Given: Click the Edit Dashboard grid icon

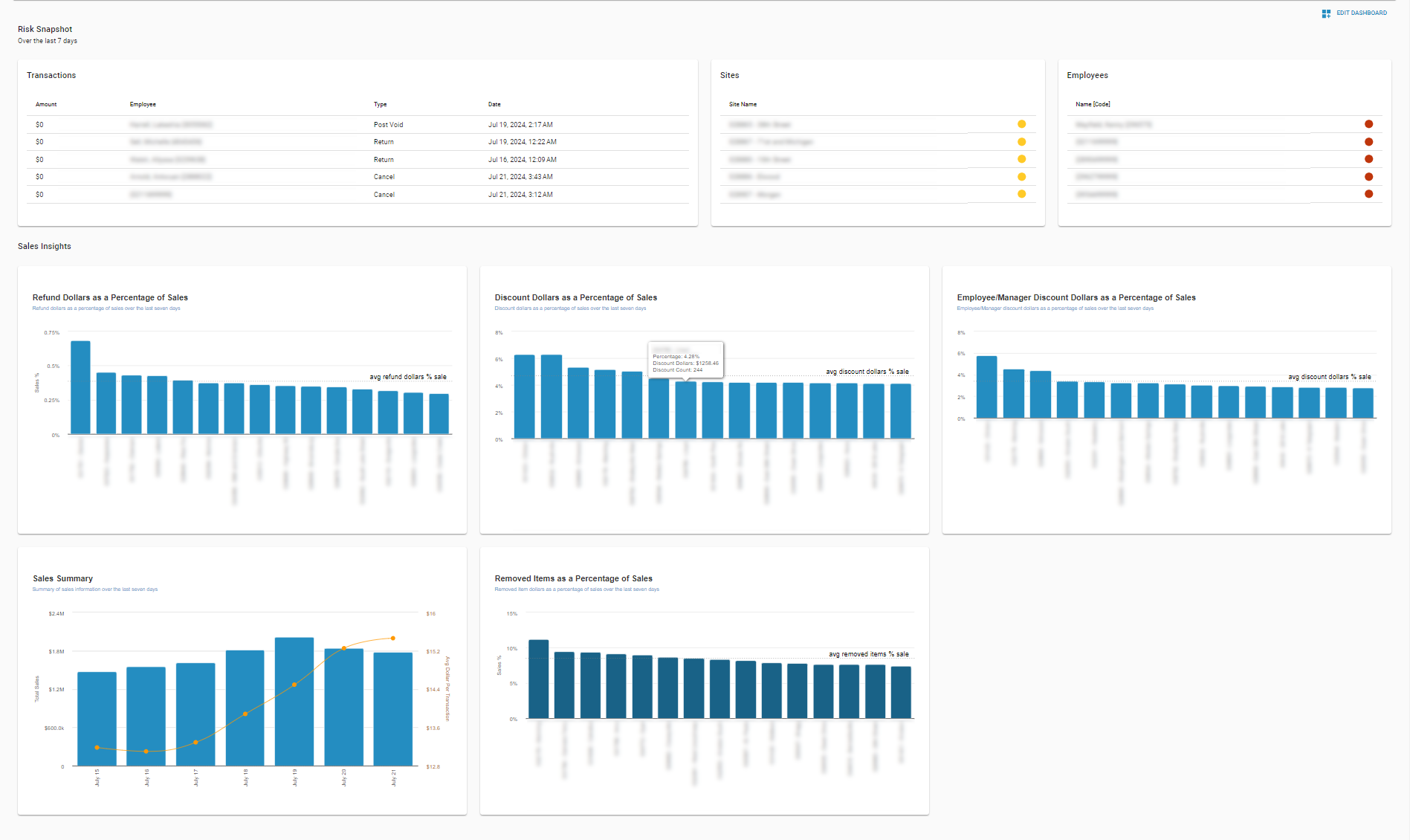Looking at the screenshot, I should point(1325,13).
